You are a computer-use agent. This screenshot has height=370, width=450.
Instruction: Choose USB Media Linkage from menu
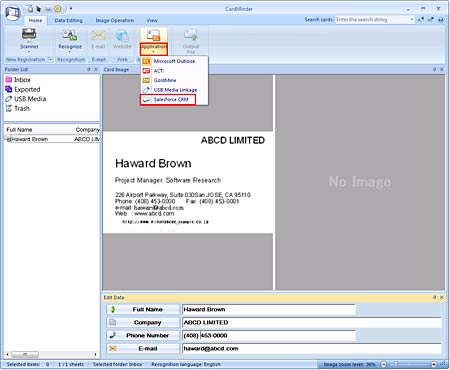click(174, 90)
